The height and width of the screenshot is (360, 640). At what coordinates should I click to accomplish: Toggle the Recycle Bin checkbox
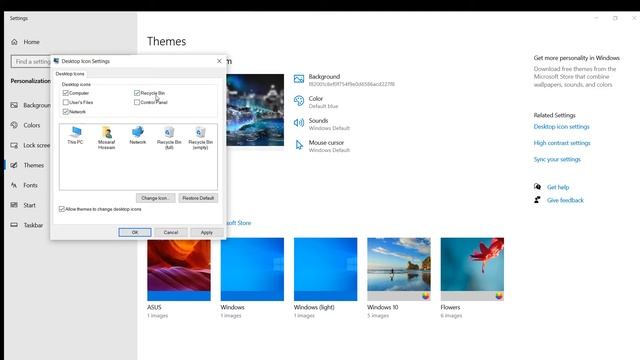tap(137, 93)
